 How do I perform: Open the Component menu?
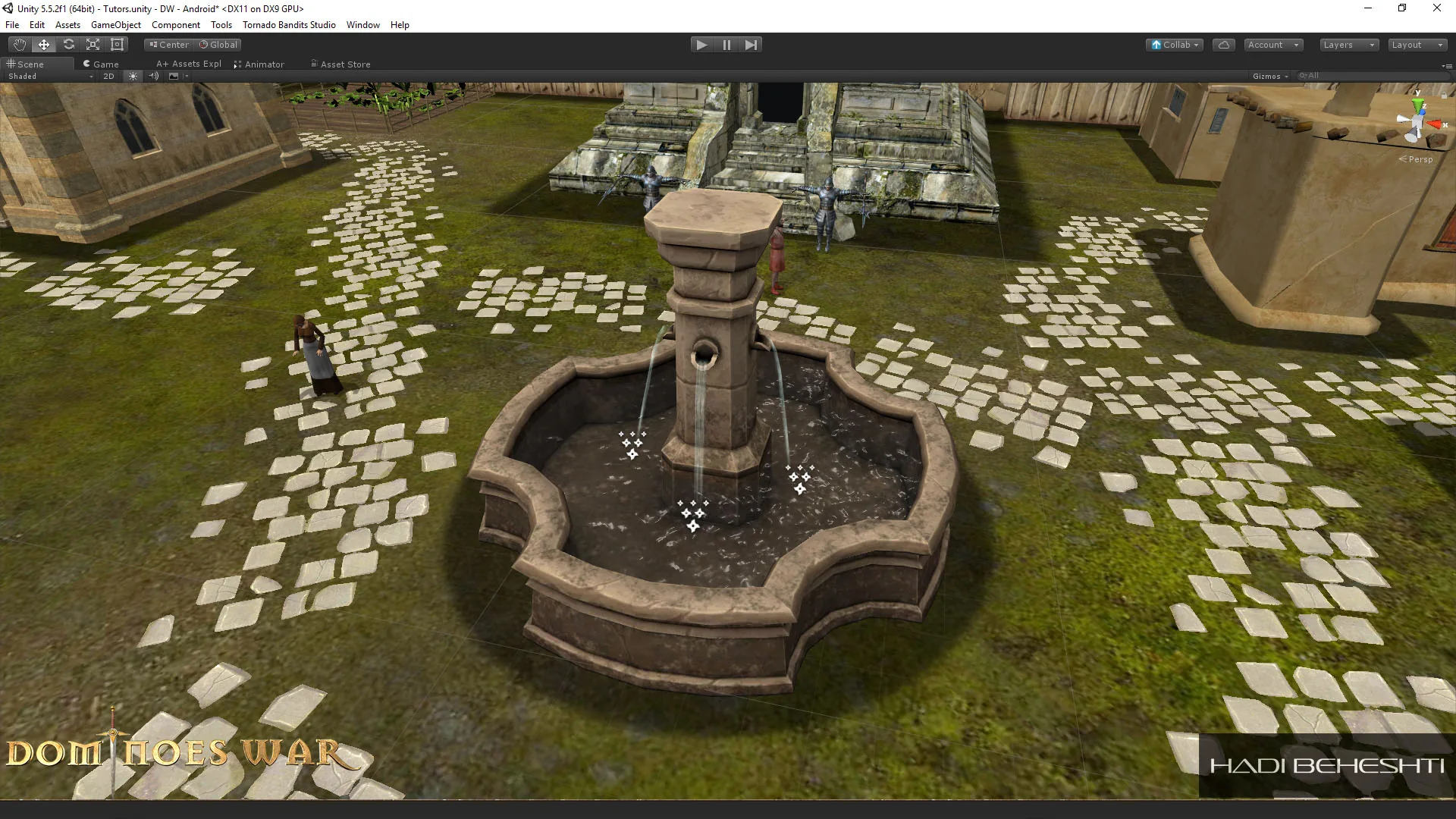(176, 25)
